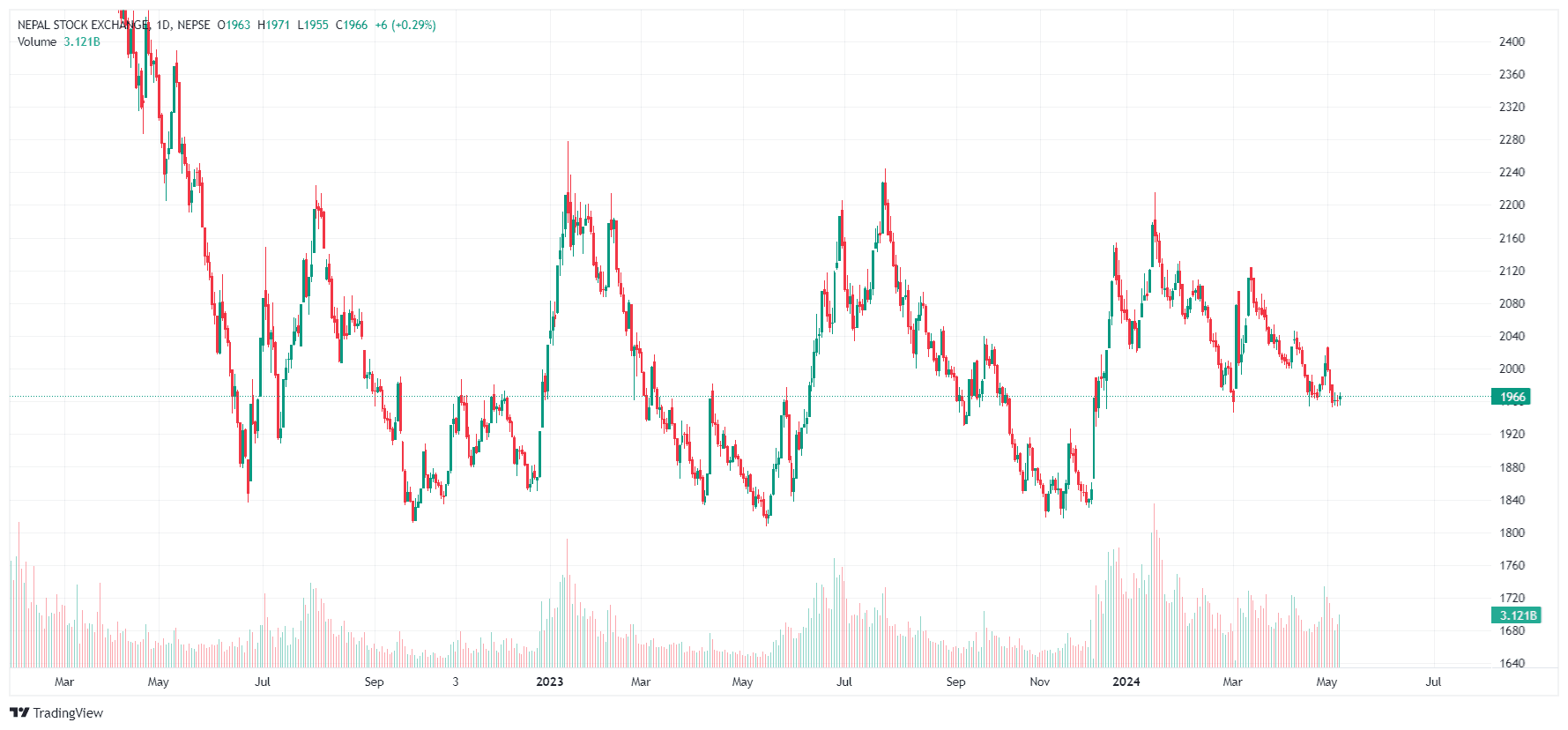Click the volume axis tag 3.121B
Screen dimensions: 1568x730
[1516, 615]
